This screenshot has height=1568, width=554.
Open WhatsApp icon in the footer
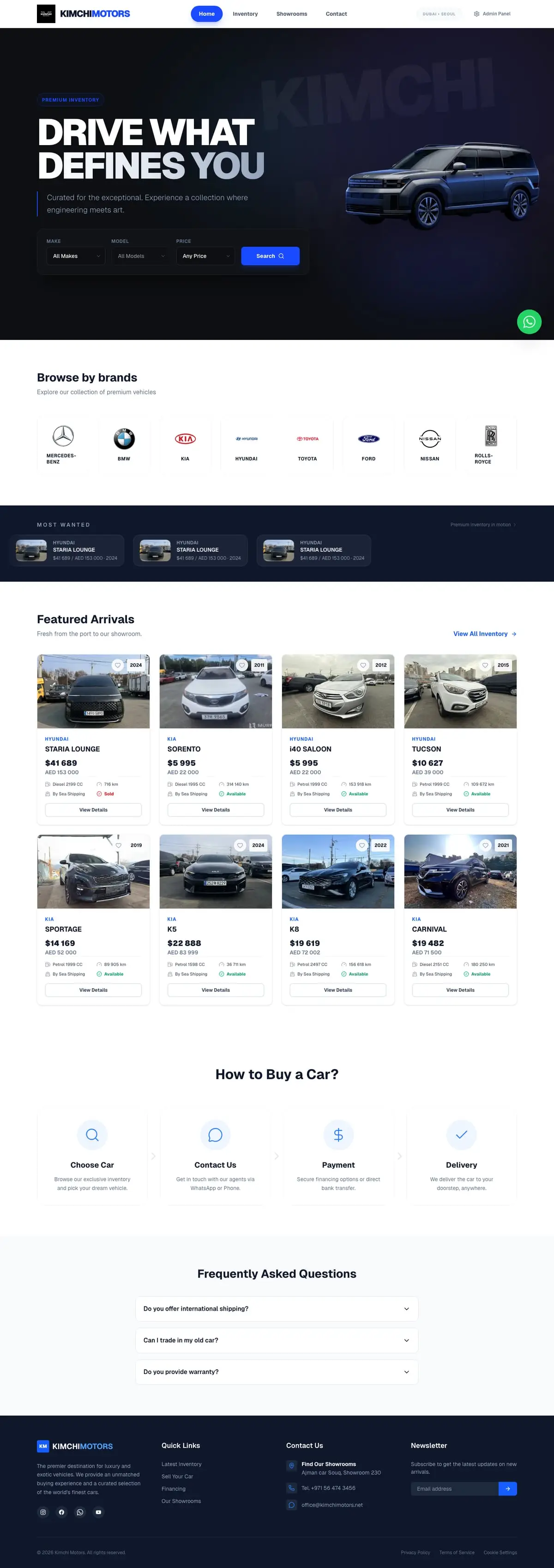click(x=80, y=1512)
